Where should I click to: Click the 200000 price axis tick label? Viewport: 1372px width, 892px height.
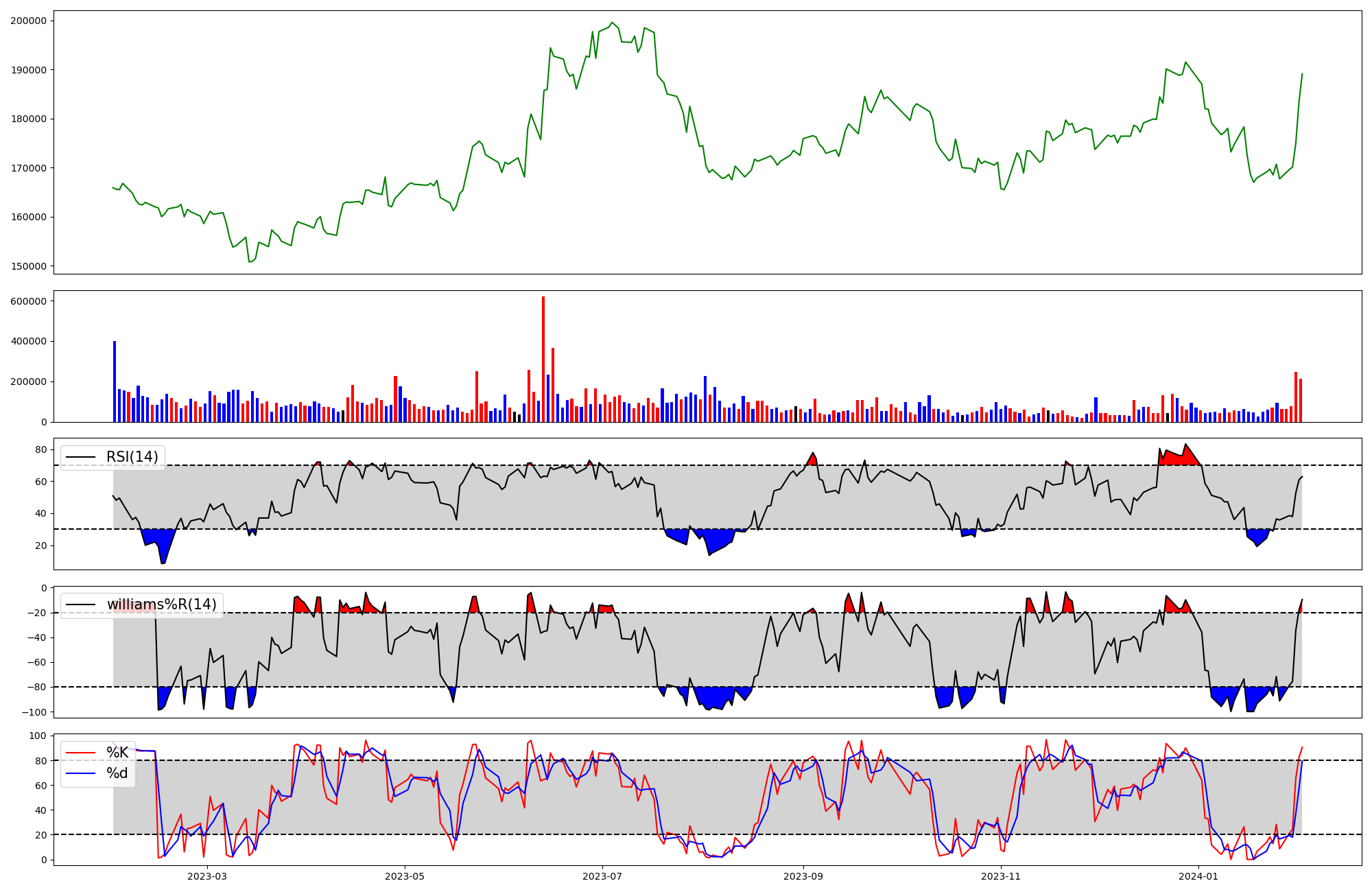tap(29, 21)
